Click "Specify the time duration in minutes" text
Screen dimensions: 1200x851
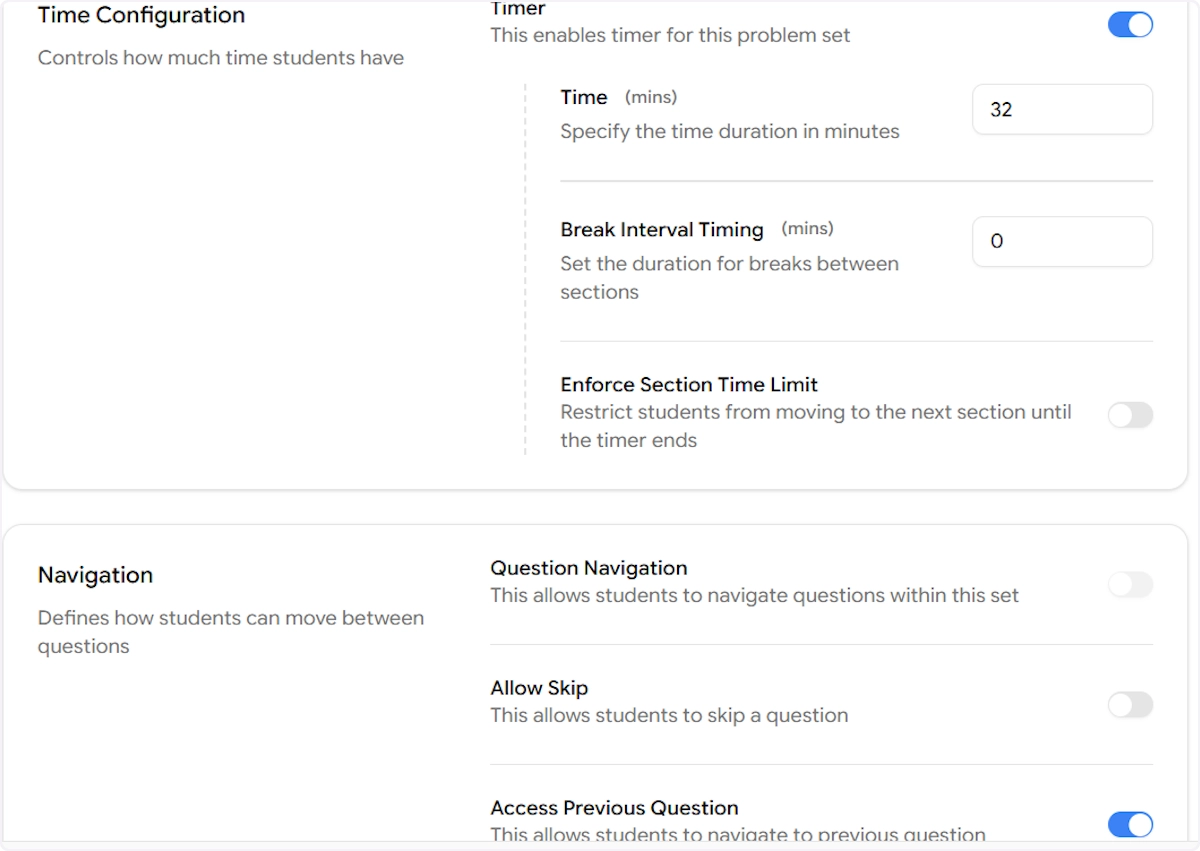(x=729, y=131)
